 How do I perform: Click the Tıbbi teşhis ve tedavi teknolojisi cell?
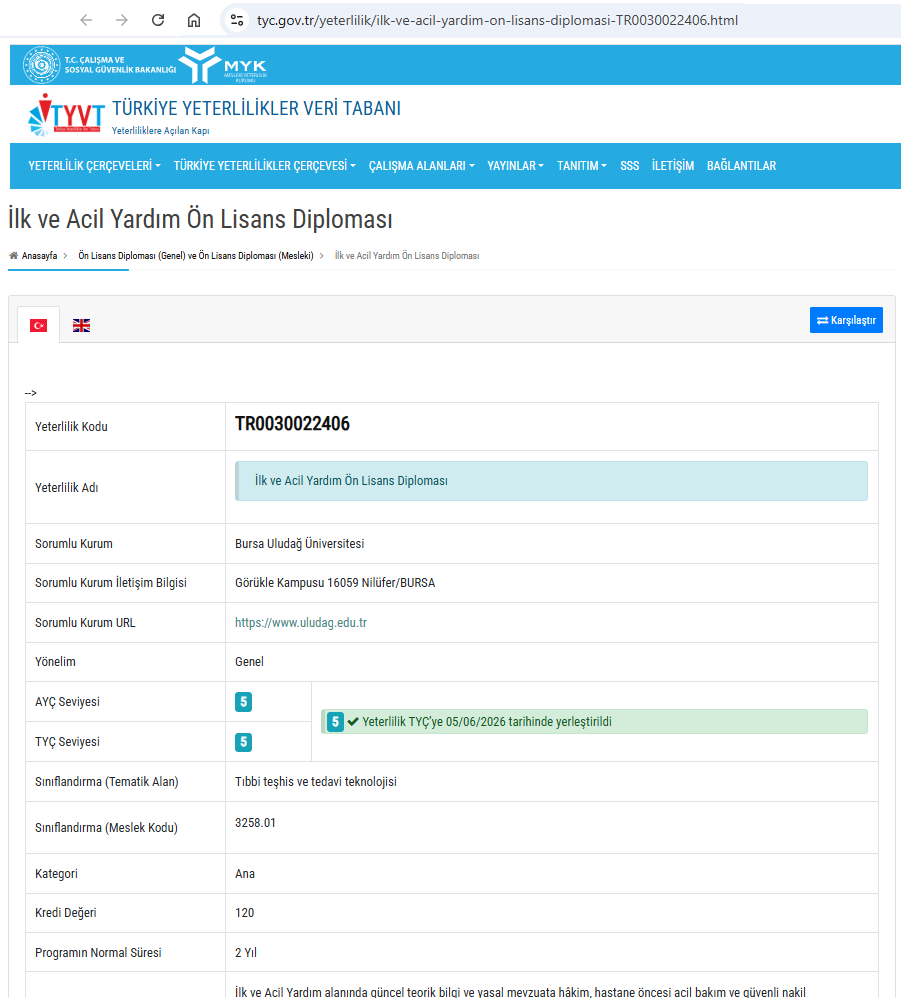[552, 782]
